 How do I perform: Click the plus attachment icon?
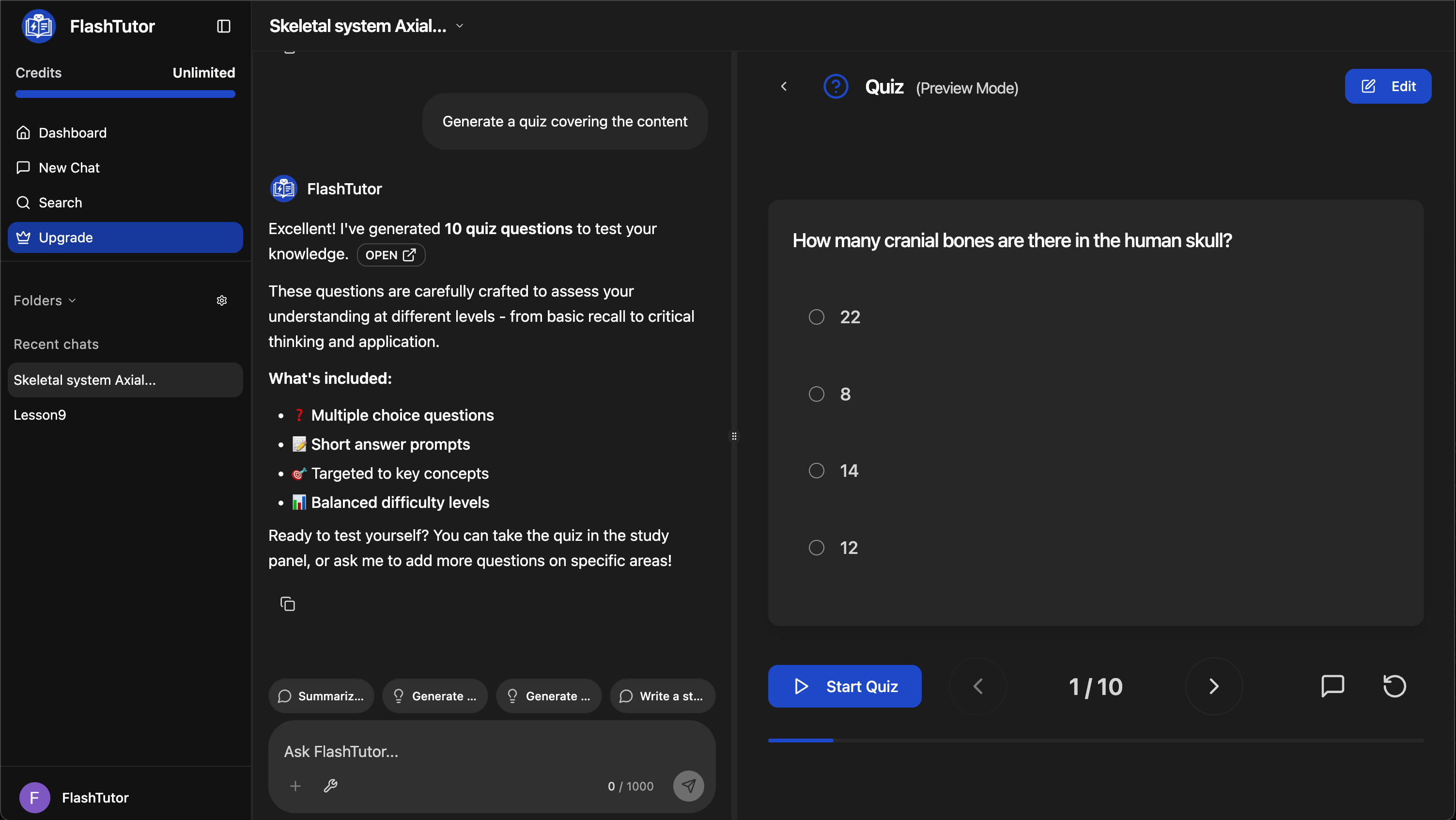[295, 786]
